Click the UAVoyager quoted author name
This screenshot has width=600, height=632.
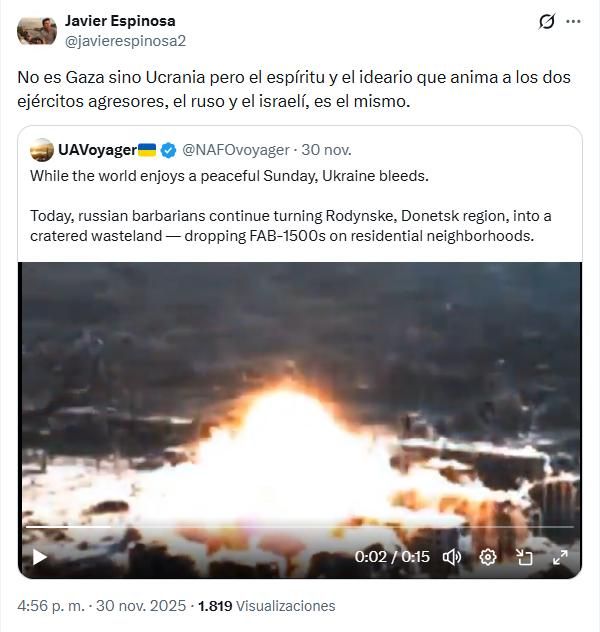[97, 150]
